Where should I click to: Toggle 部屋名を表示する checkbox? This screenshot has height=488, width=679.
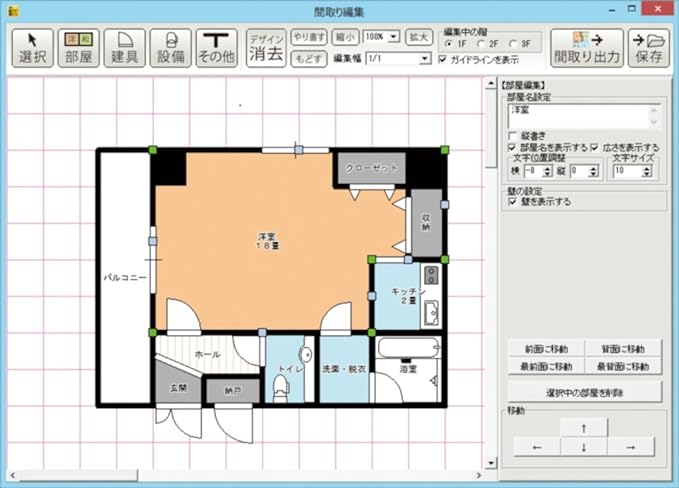[512, 148]
